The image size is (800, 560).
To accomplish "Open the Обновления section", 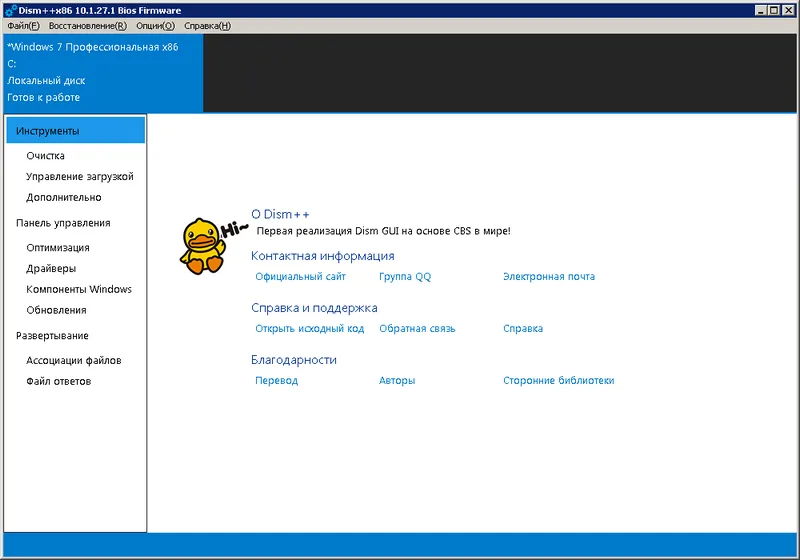I will [x=56, y=310].
